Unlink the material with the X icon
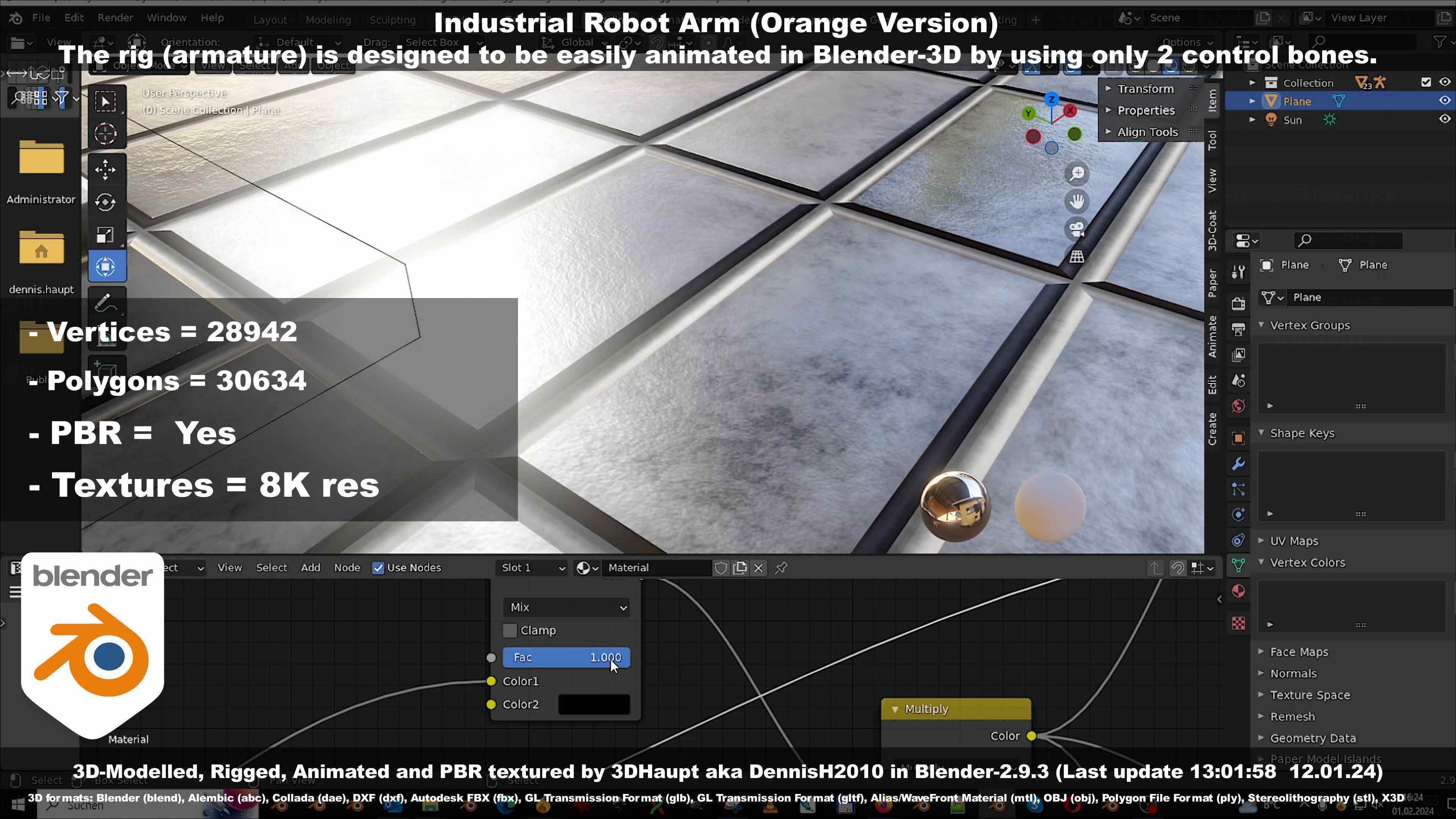 pos(758,568)
